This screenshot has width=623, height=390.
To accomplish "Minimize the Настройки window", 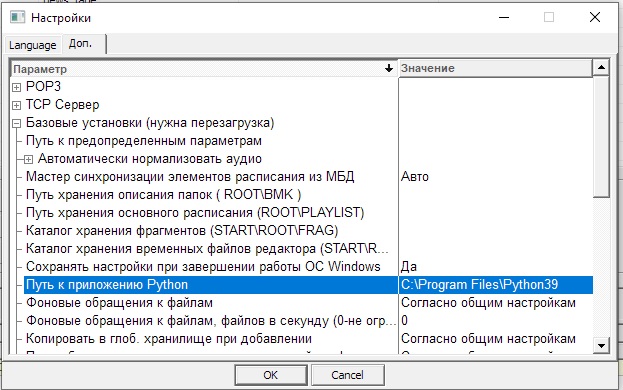I will (504, 17).
